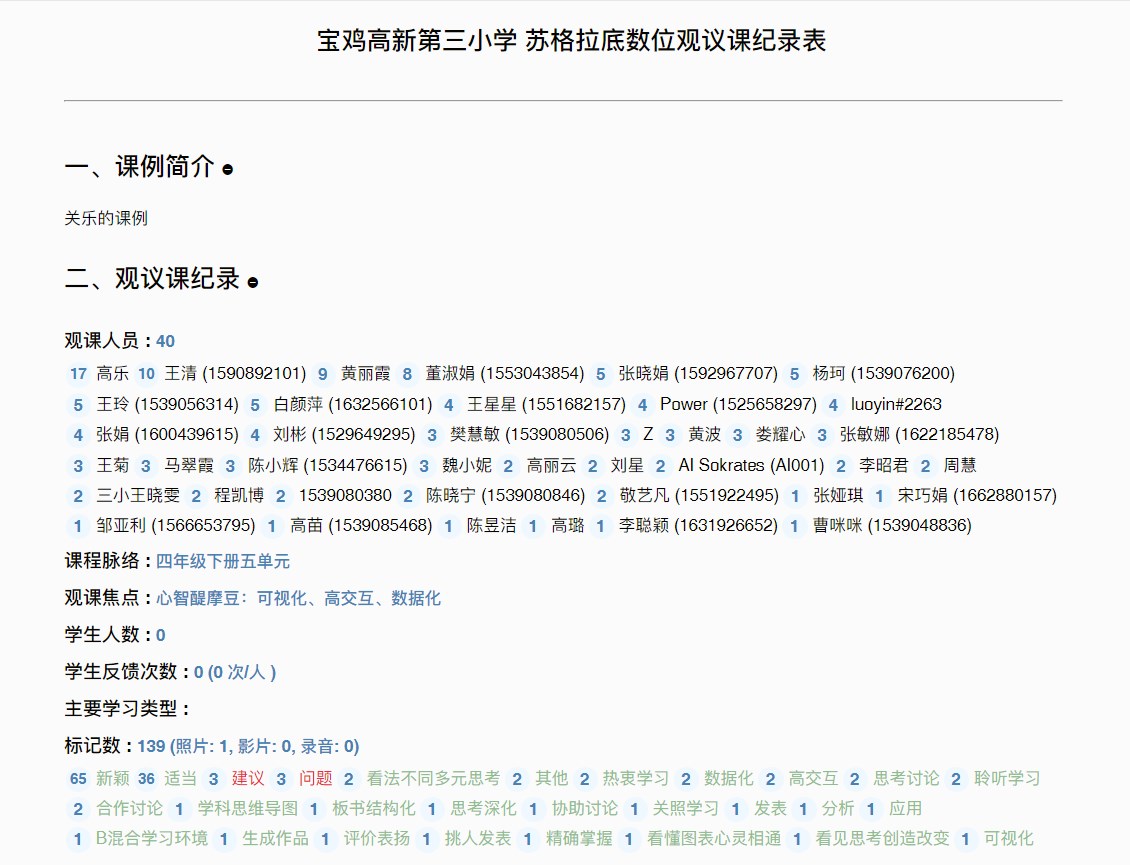Click the 3 badge before 建议
The width and height of the screenshot is (1130, 865).
[213, 779]
